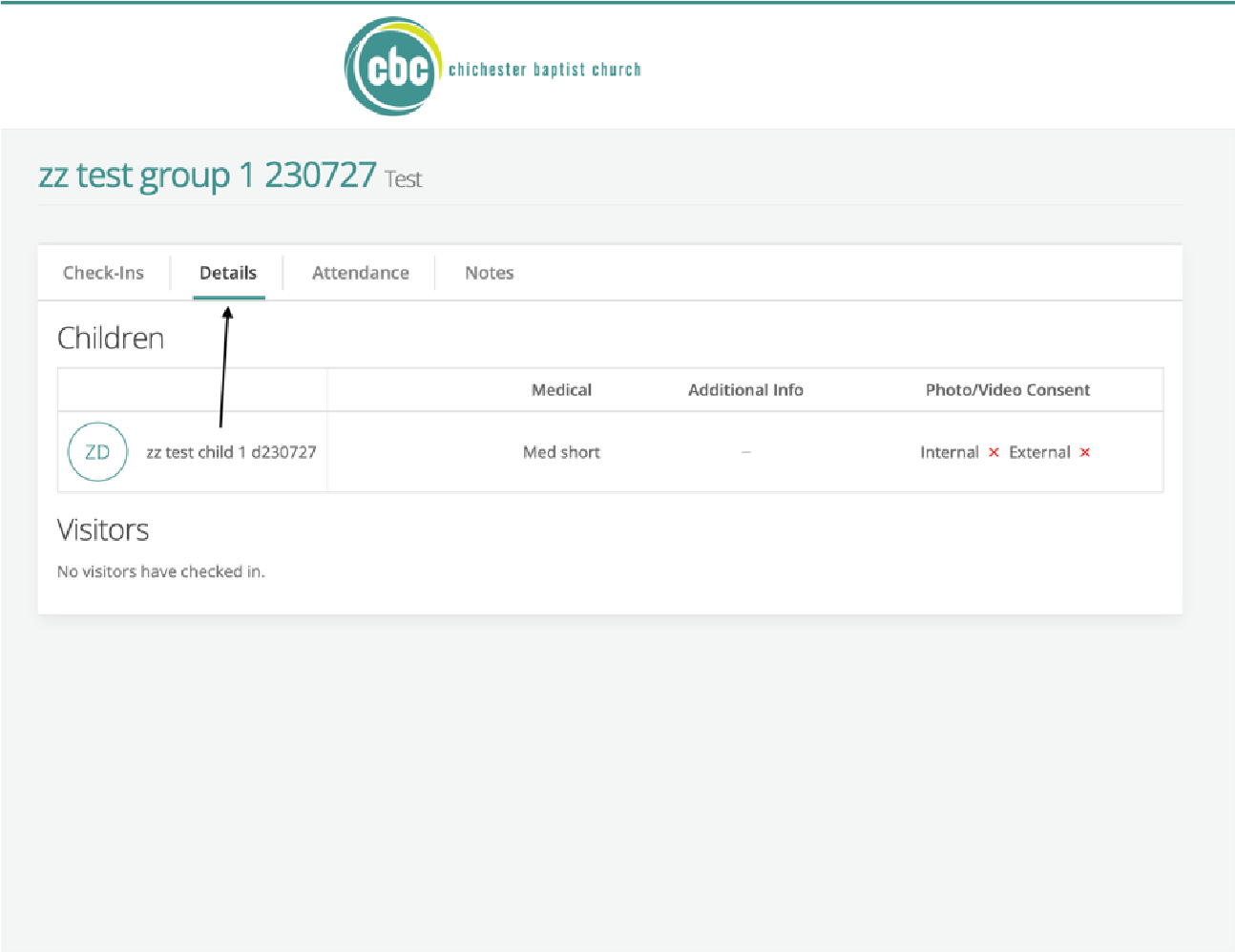Click the red X next to External
Viewport: 1235px width, 952px height.
[1085, 452]
